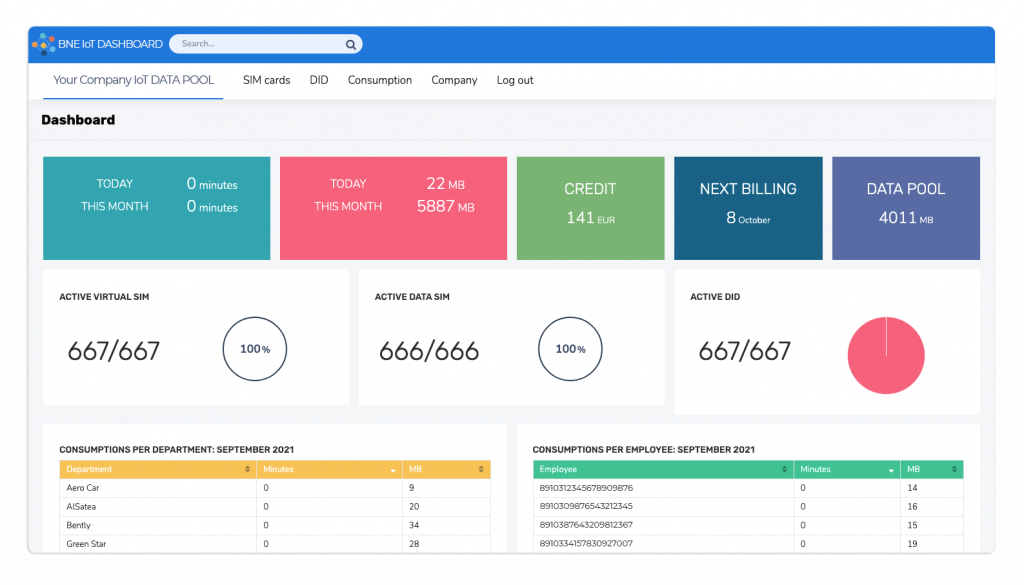Click the NEXT BILLING card
The image size is (1024, 585).
coord(748,207)
